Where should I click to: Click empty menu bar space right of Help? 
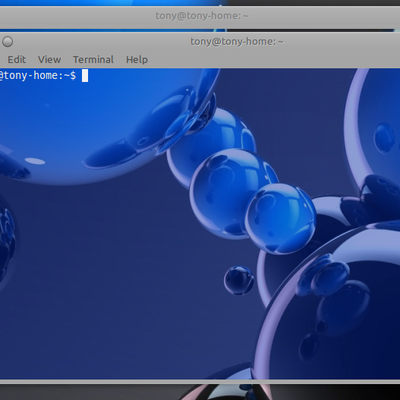click(x=273, y=60)
